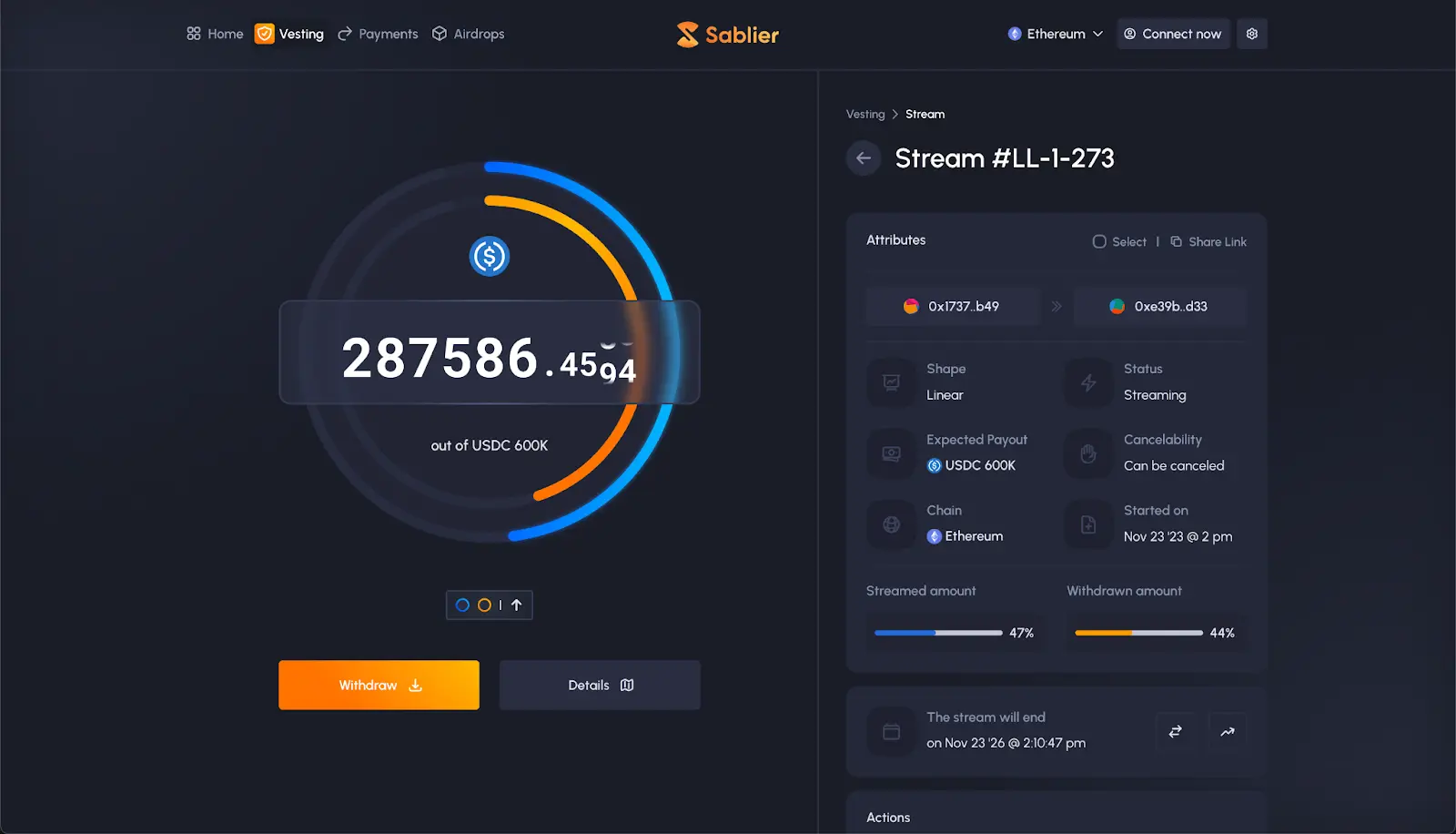This screenshot has width=1456, height=834.
Task: Switch to the Vesting tab
Action: pos(289,34)
